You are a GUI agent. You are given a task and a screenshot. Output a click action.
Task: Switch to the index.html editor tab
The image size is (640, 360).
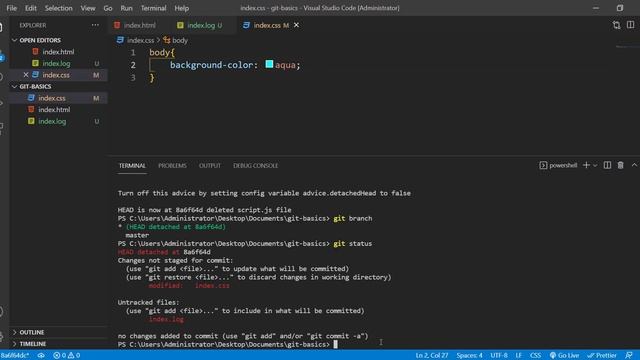point(135,25)
